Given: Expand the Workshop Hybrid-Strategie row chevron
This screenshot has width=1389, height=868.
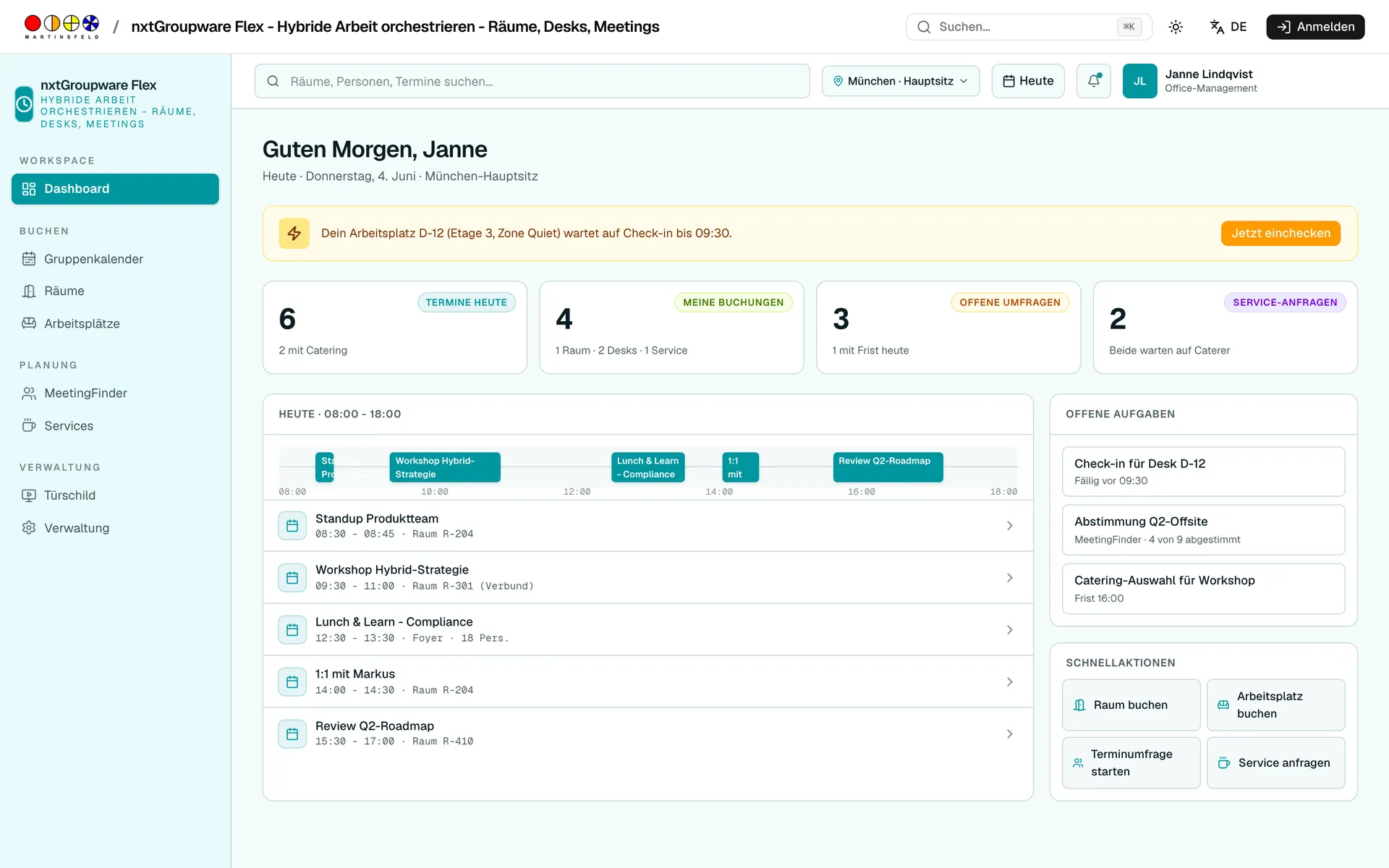Looking at the screenshot, I should click(1010, 578).
